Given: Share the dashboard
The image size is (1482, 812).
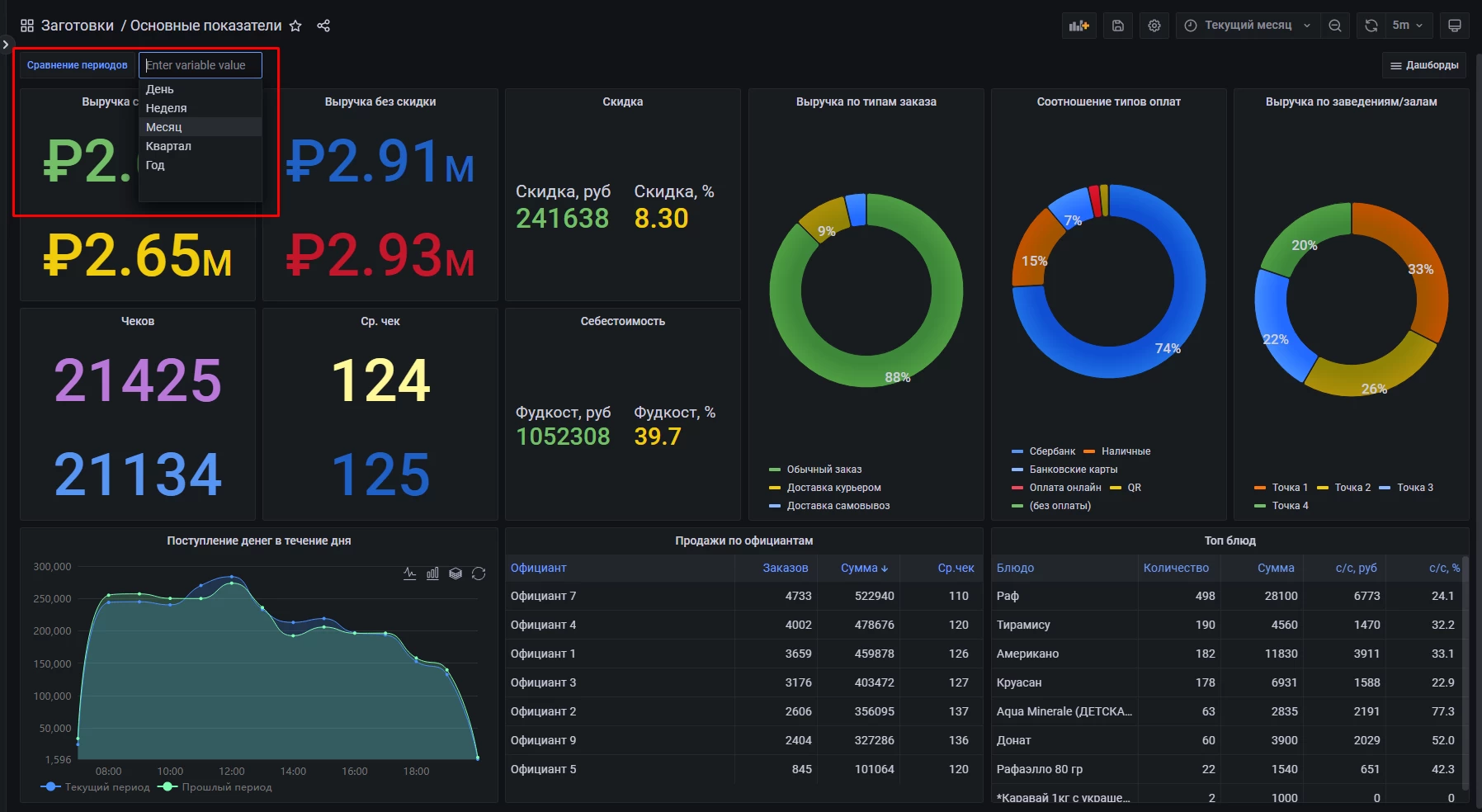Looking at the screenshot, I should tap(323, 26).
